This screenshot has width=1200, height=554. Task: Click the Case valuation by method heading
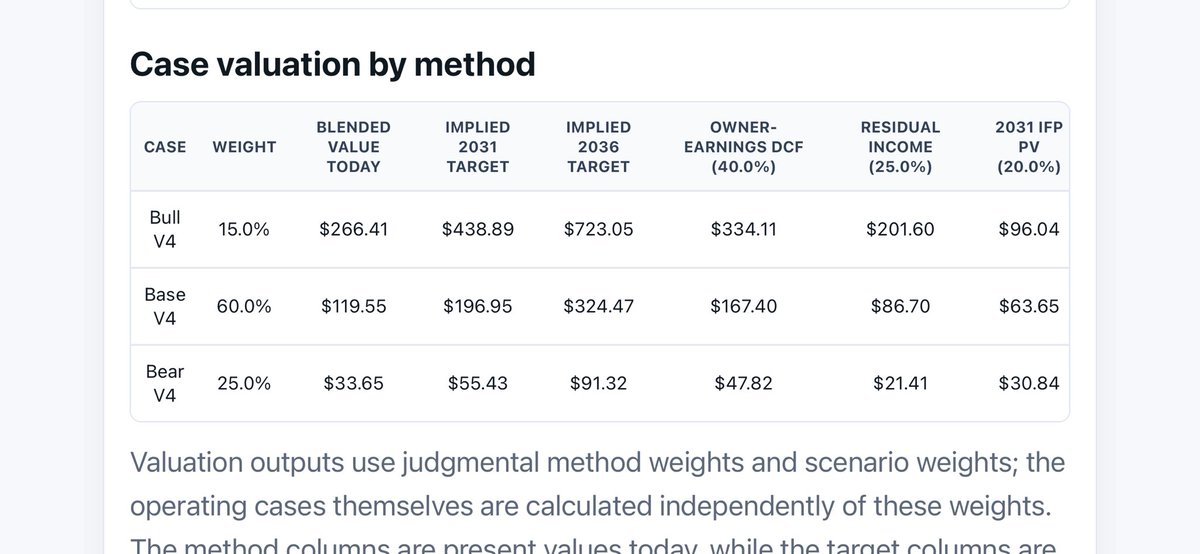[x=333, y=64]
